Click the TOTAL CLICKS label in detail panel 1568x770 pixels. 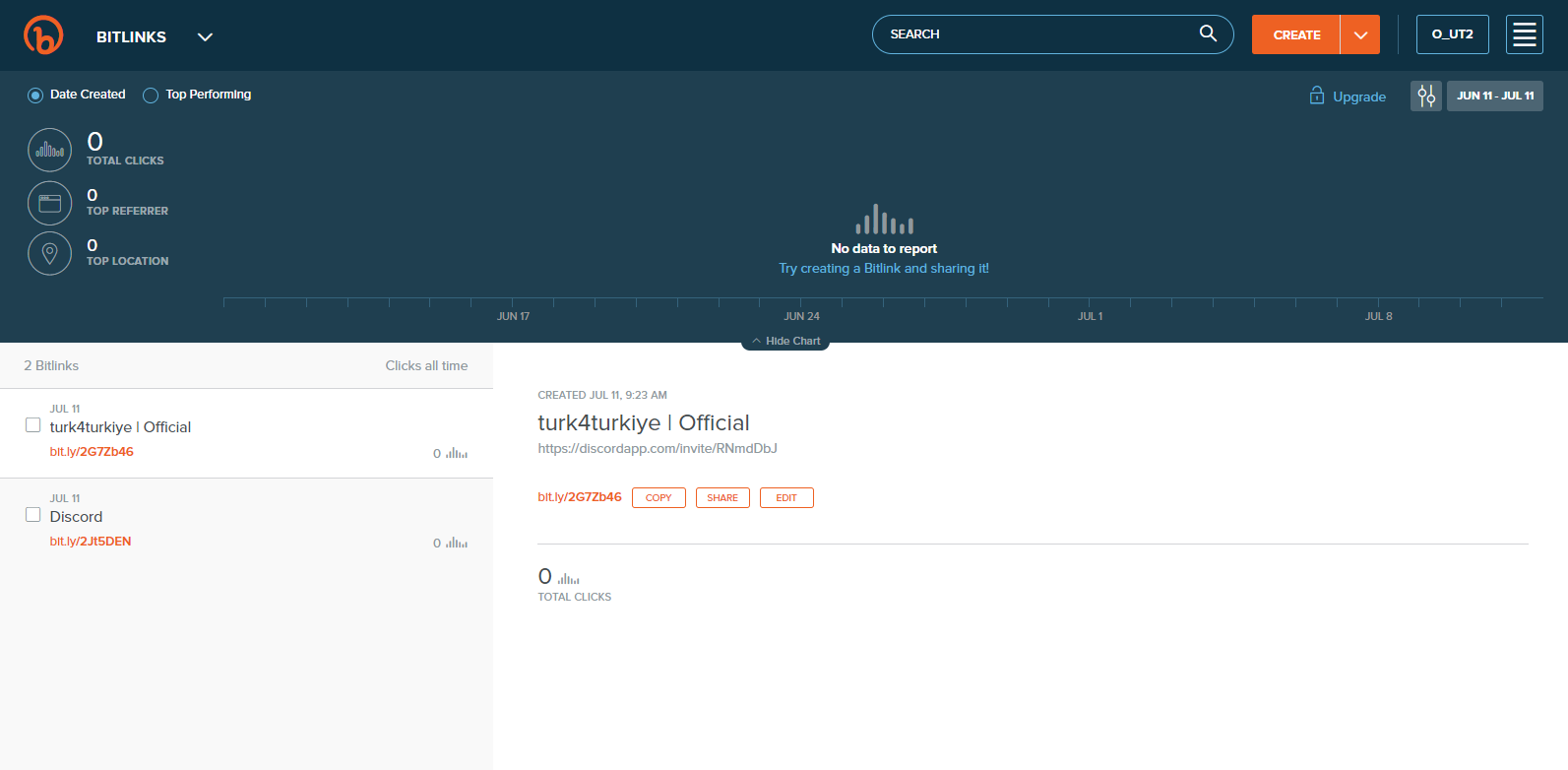(575, 597)
